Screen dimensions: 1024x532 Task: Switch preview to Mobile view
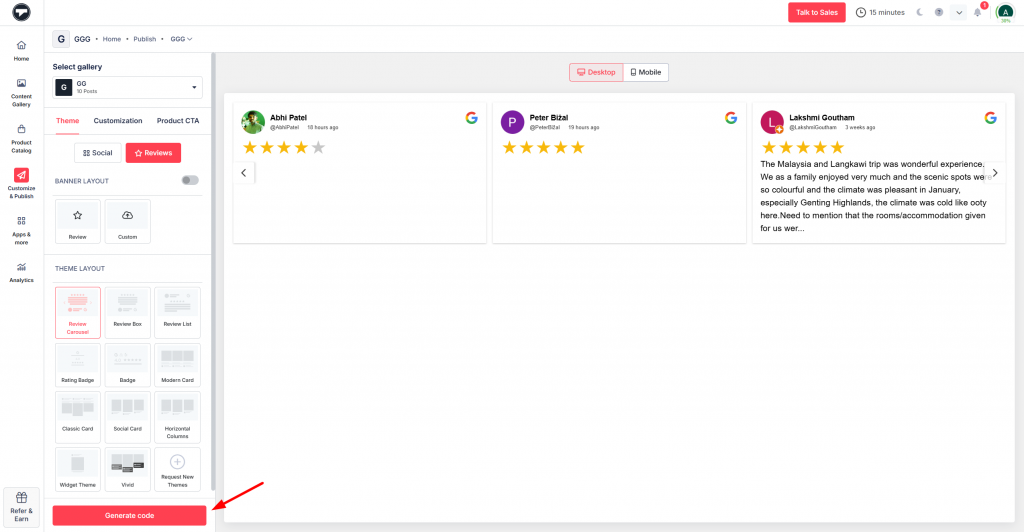[x=645, y=72]
